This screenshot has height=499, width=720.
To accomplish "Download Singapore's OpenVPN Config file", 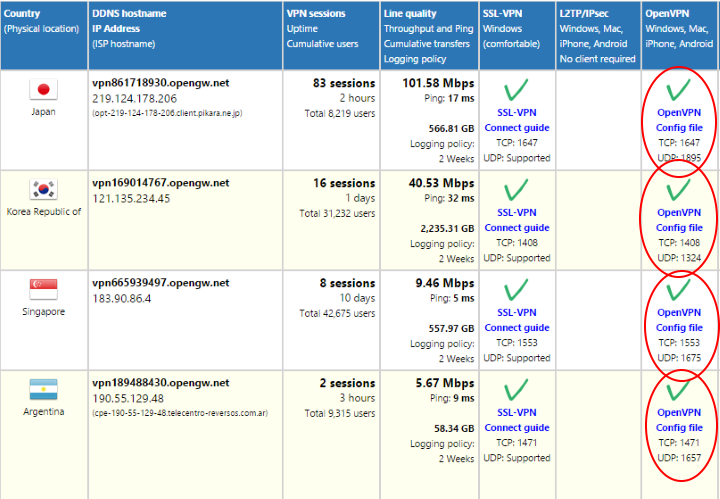I will [x=679, y=328].
